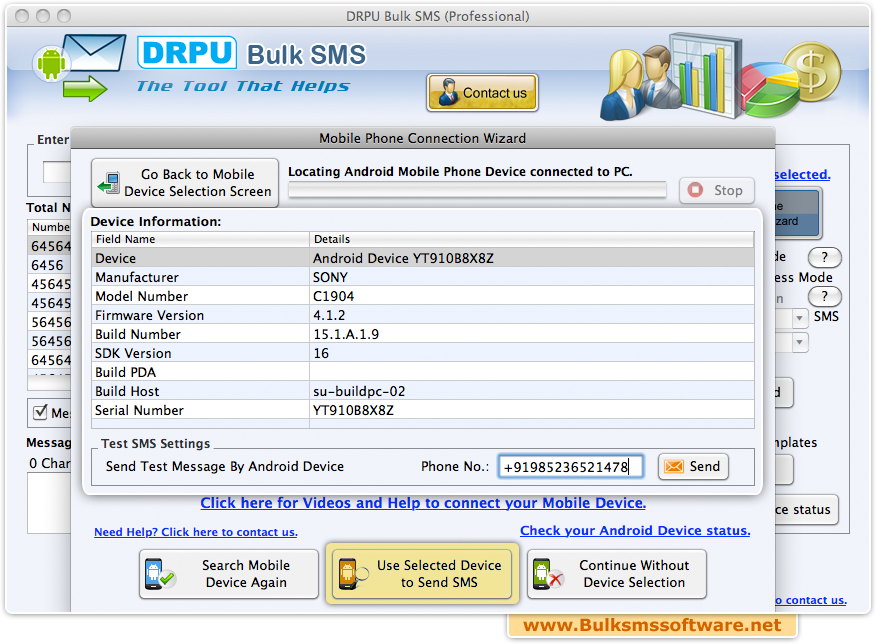The height and width of the screenshot is (644, 876).
Task: Select Build Host su-buildpc-02 value
Action: 359,391
